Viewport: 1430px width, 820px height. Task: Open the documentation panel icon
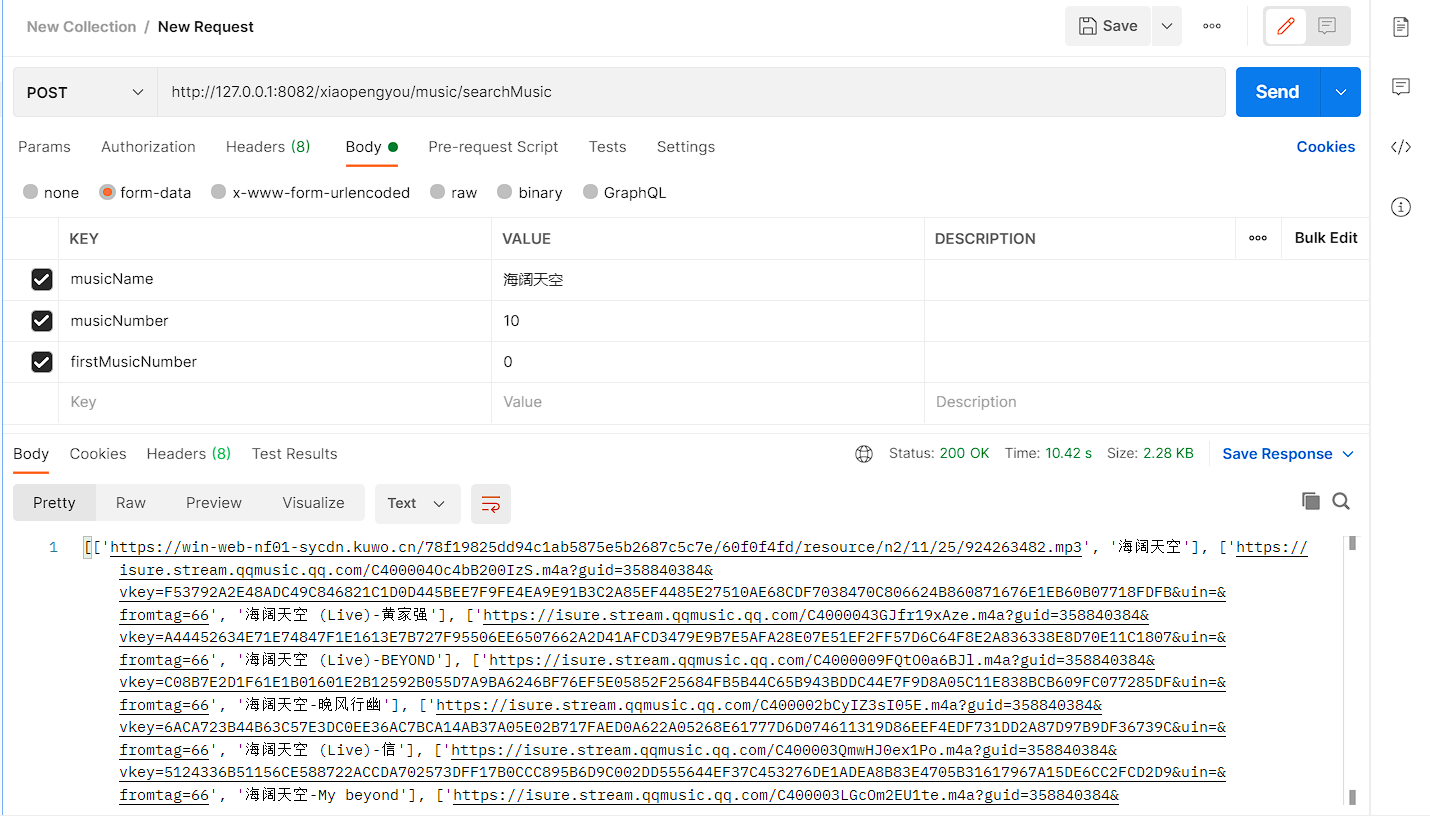click(1401, 27)
